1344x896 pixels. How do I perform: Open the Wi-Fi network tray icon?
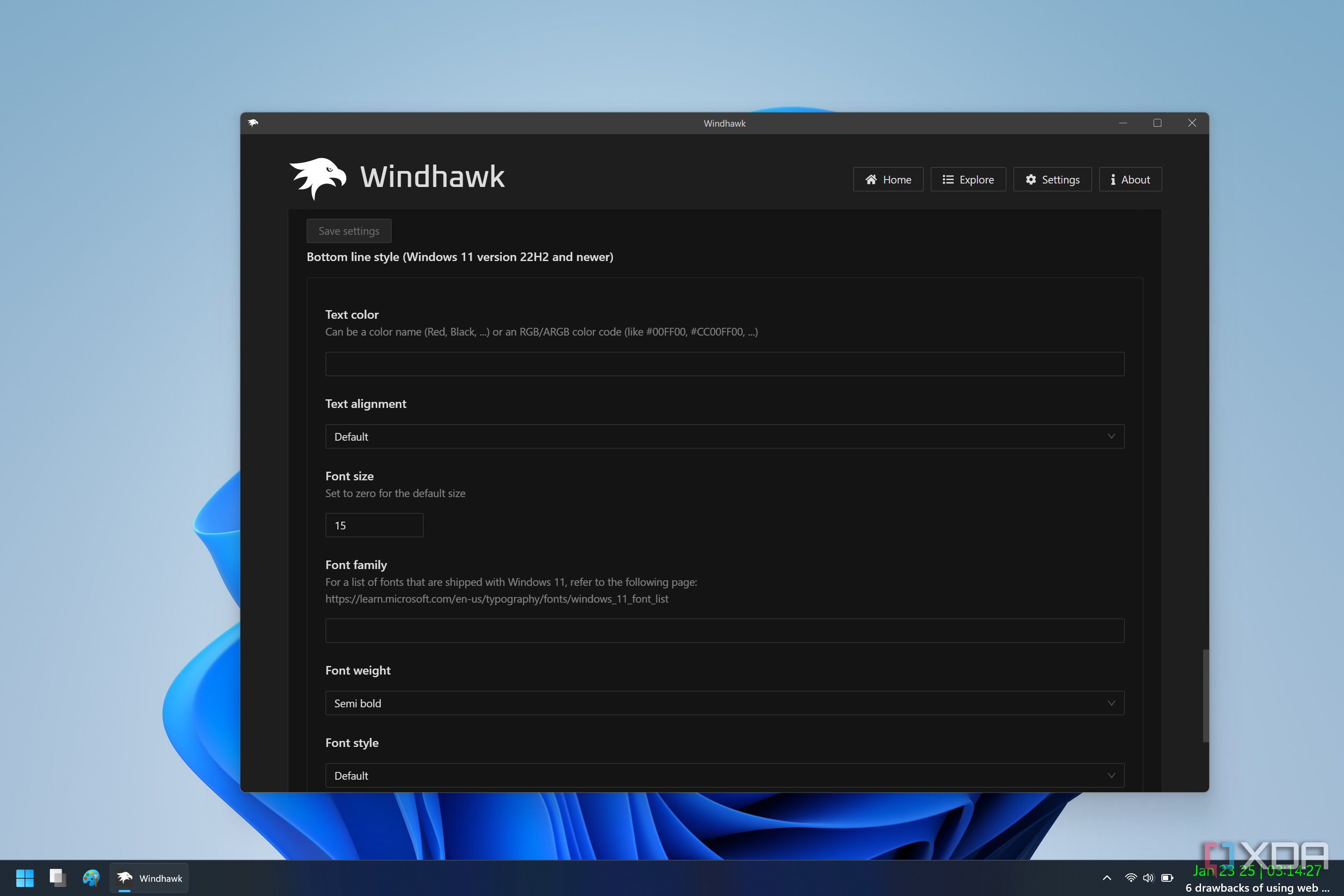pyautogui.click(x=1130, y=878)
